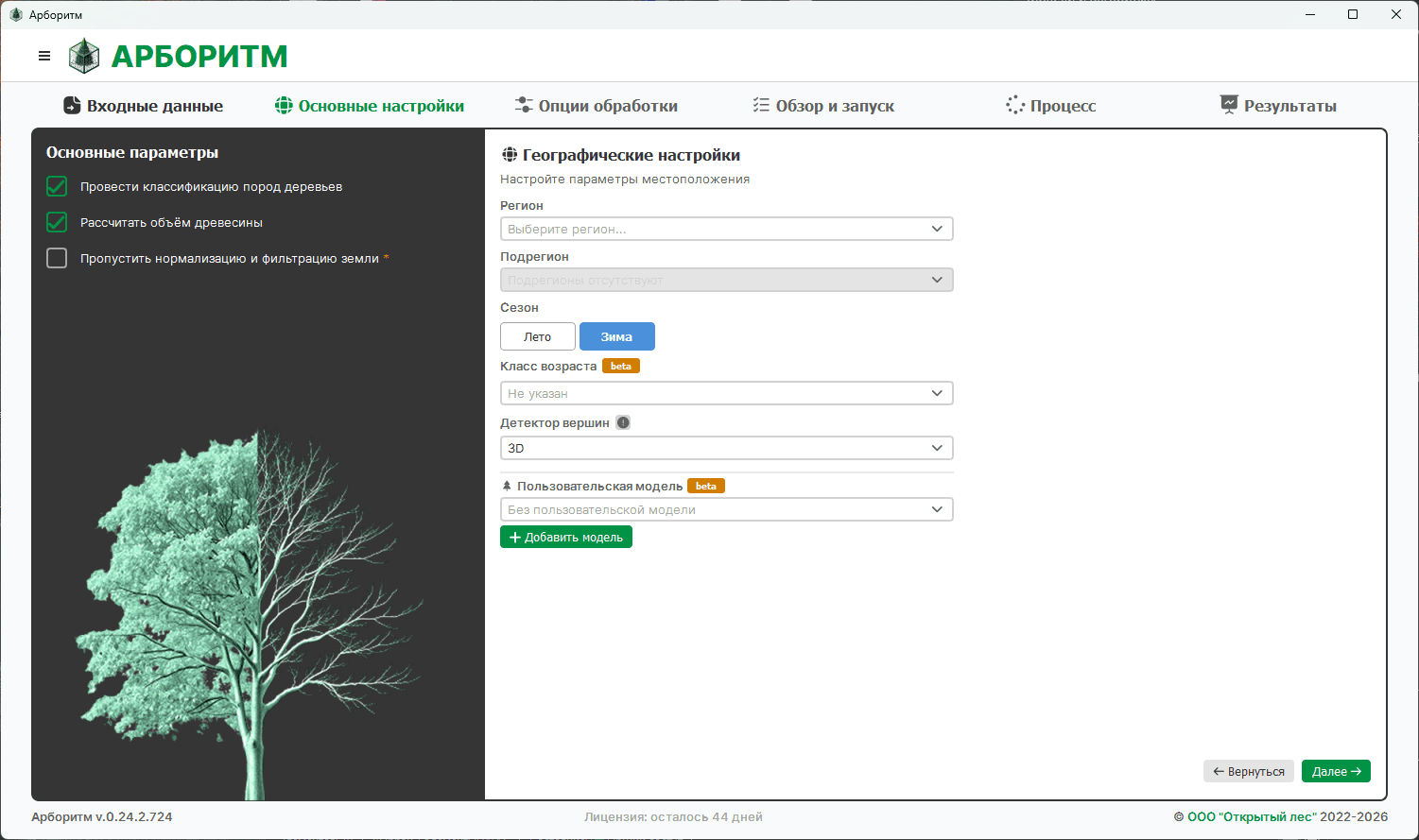Click the spinner icon on Процесс tab

pos(1015,105)
